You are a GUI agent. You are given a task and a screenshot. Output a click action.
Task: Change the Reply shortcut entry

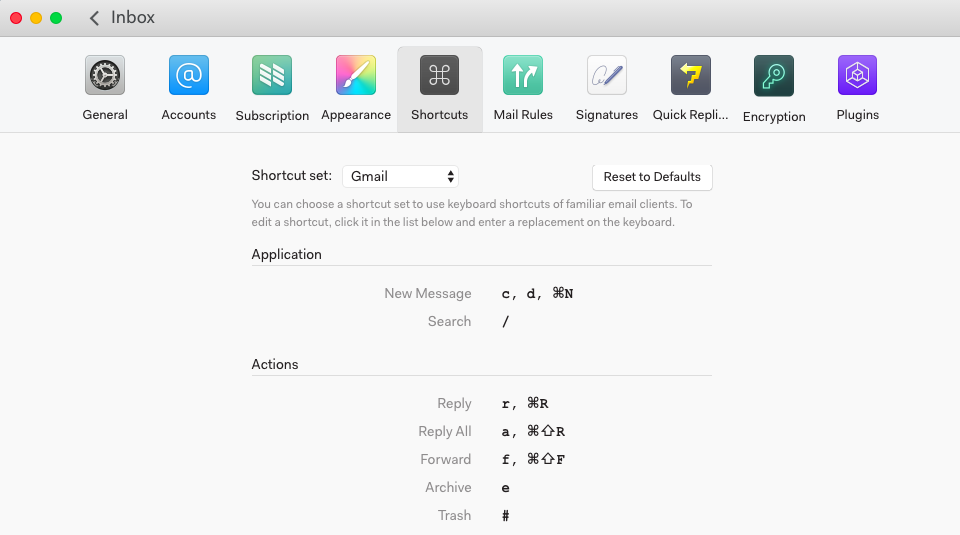click(x=525, y=404)
